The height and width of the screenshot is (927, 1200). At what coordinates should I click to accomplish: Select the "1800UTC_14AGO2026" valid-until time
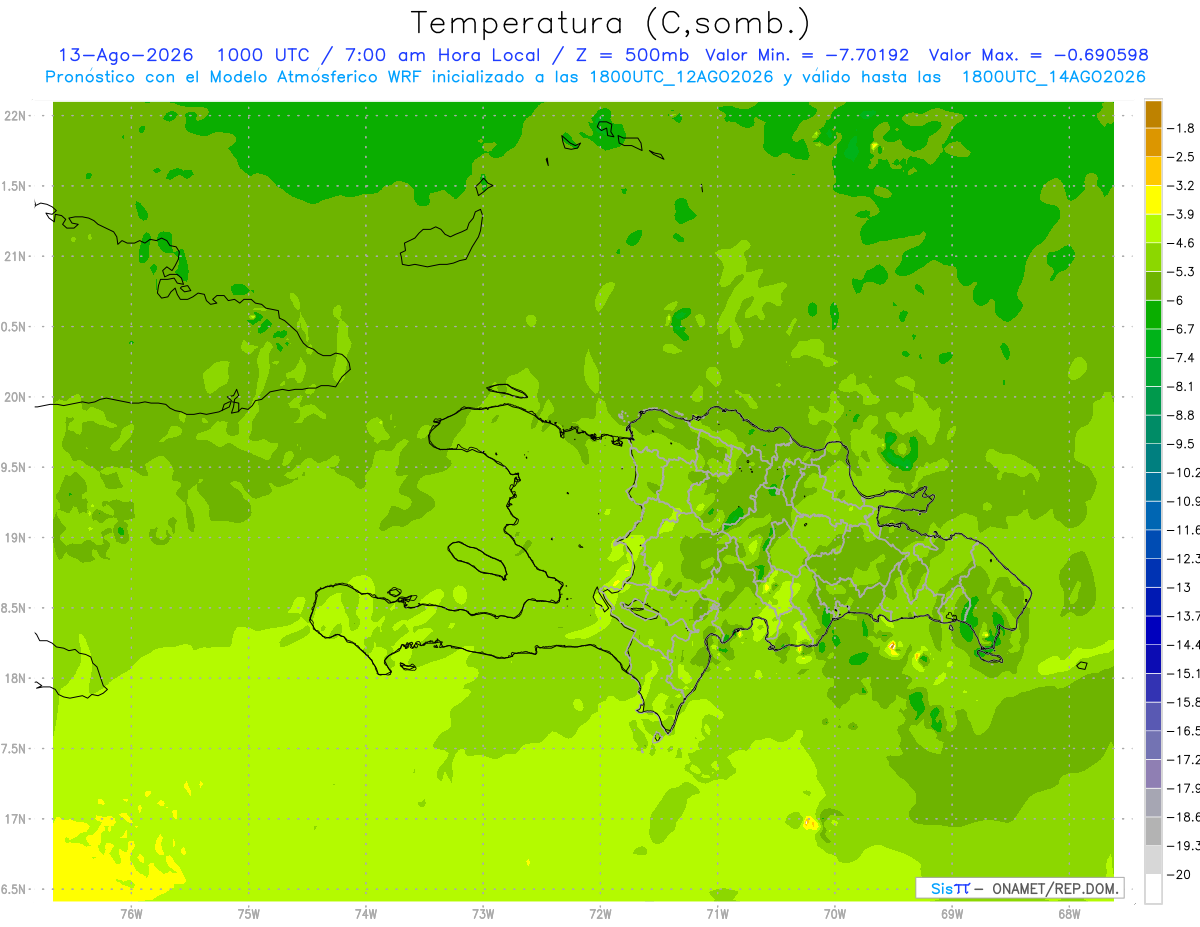1053,77
